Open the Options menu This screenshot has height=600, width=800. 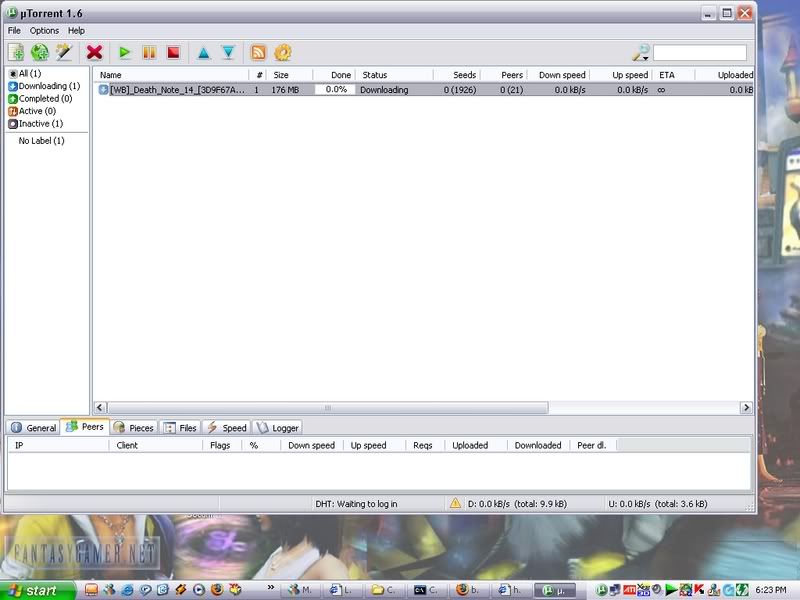click(x=44, y=31)
